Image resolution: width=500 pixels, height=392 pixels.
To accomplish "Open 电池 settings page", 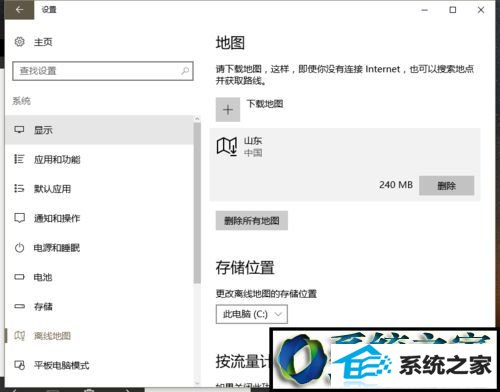I will [x=99, y=277].
